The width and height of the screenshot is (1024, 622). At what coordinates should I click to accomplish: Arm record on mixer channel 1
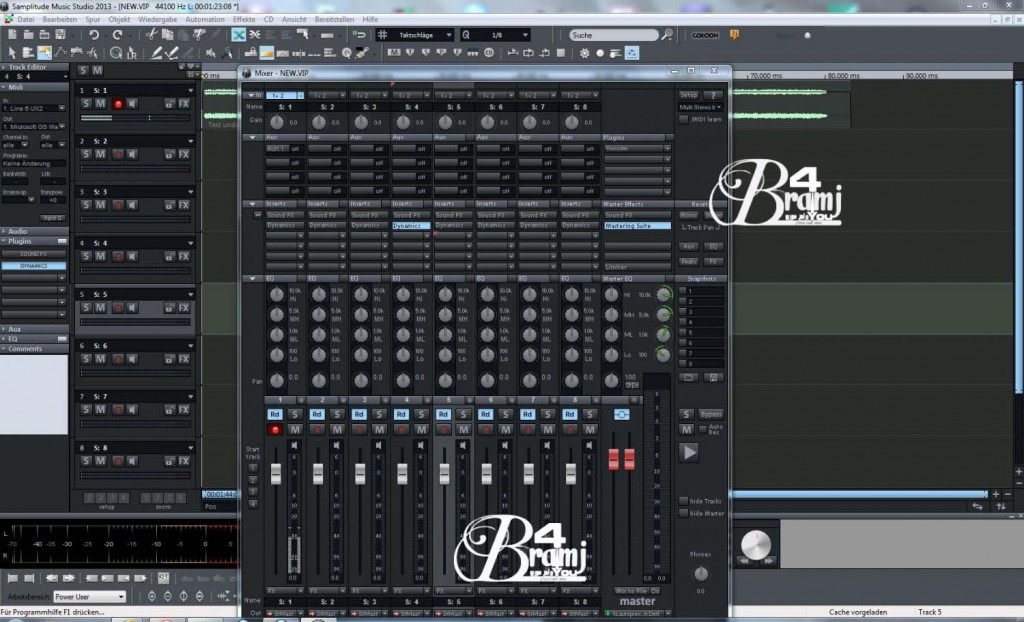coord(275,430)
